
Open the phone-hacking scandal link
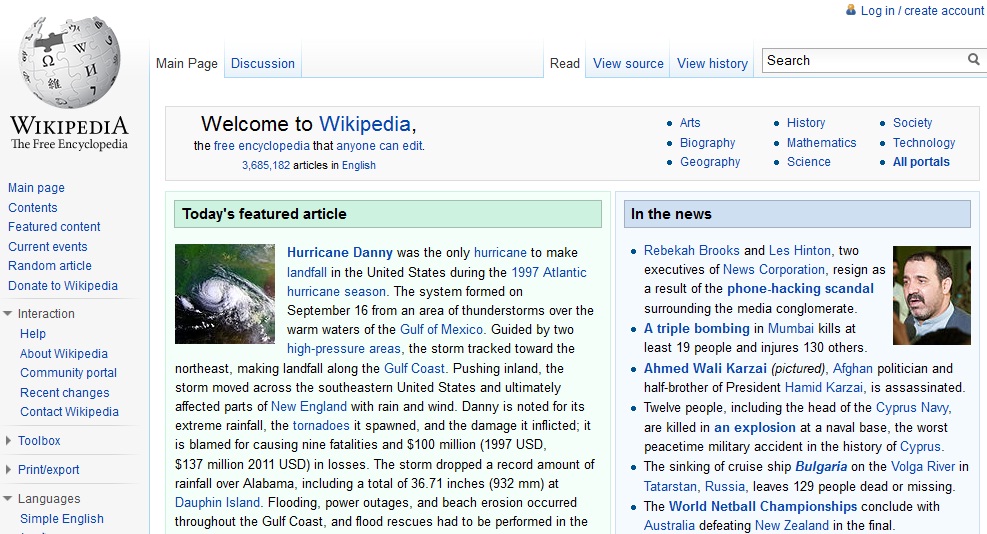tap(800, 289)
